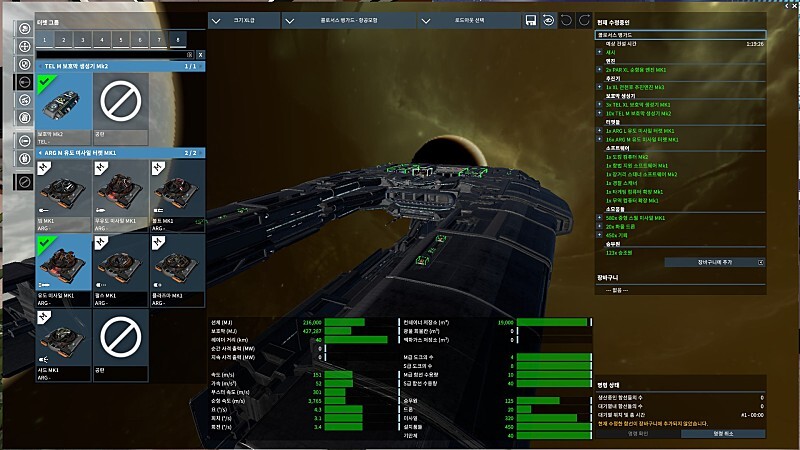The image size is (800, 450).
Task: Click the small icon inside the search field
Action: (189, 55)
